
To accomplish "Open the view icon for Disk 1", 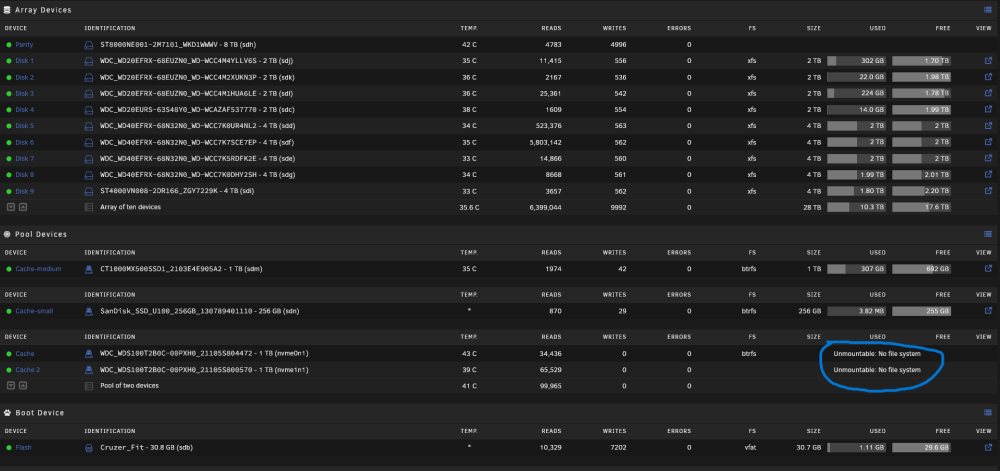I will pyautogui.click(x=988, y=61).
